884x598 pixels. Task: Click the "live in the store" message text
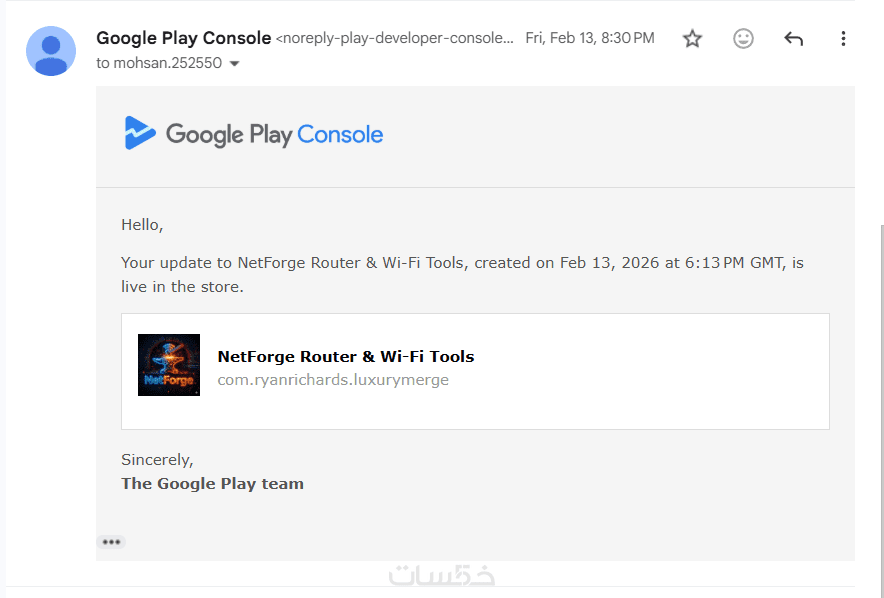(182, 287)
